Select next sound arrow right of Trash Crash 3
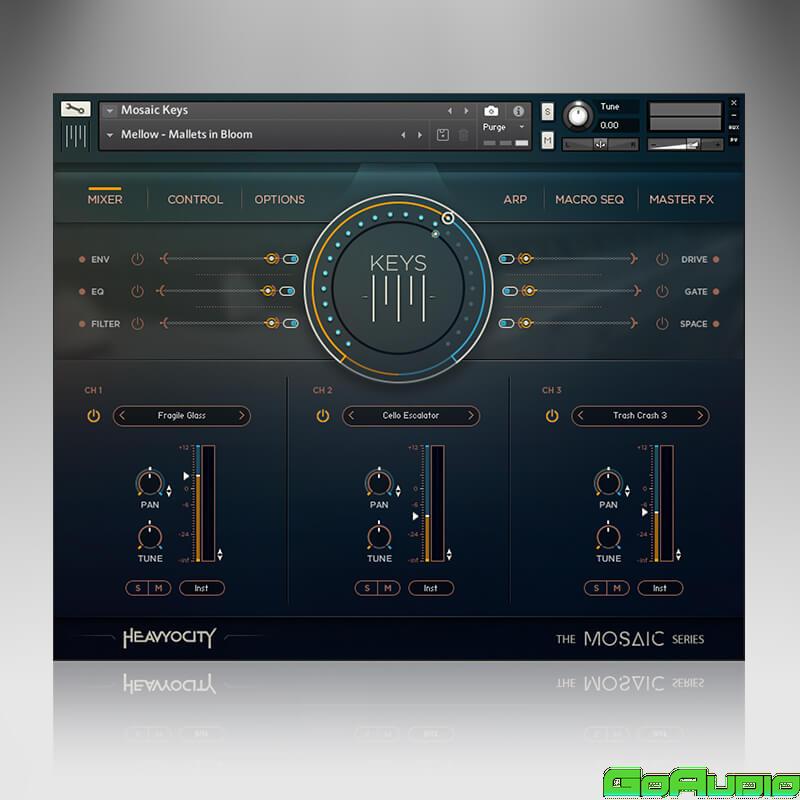800x800 pixels. (699, 415)
